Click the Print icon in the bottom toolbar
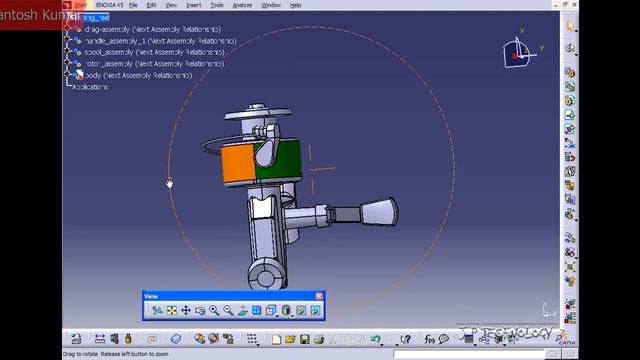 click(319, 339)
